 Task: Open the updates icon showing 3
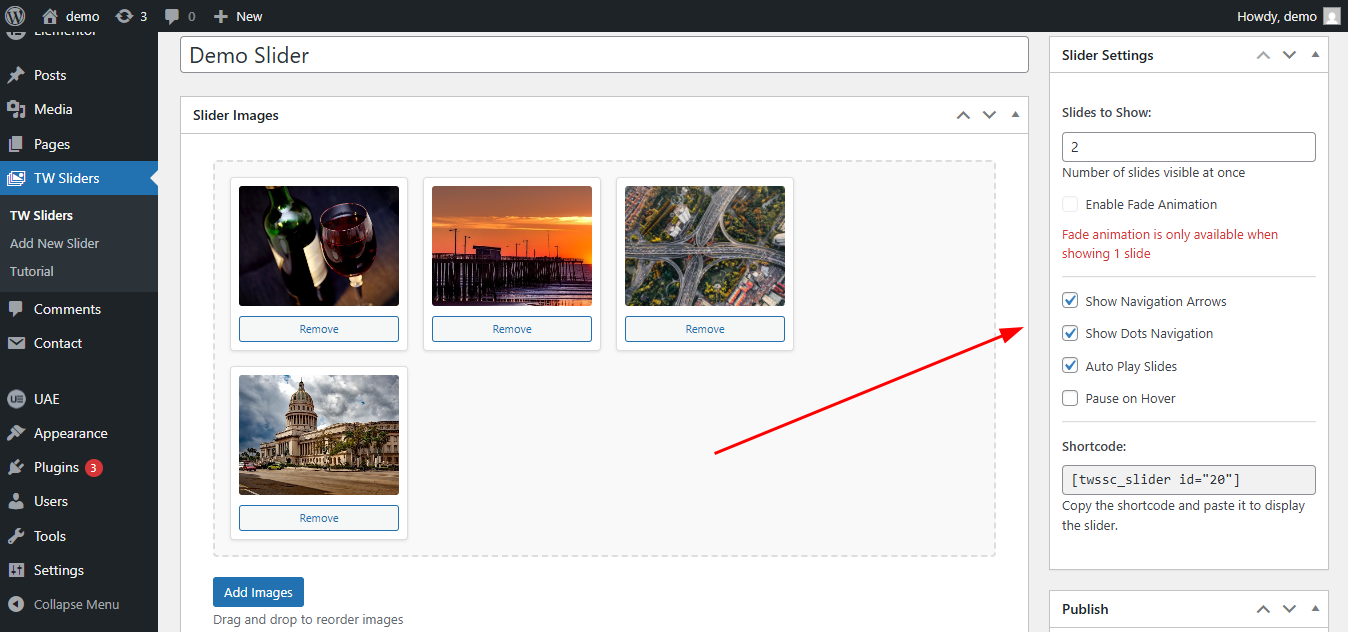click(124, 16)
